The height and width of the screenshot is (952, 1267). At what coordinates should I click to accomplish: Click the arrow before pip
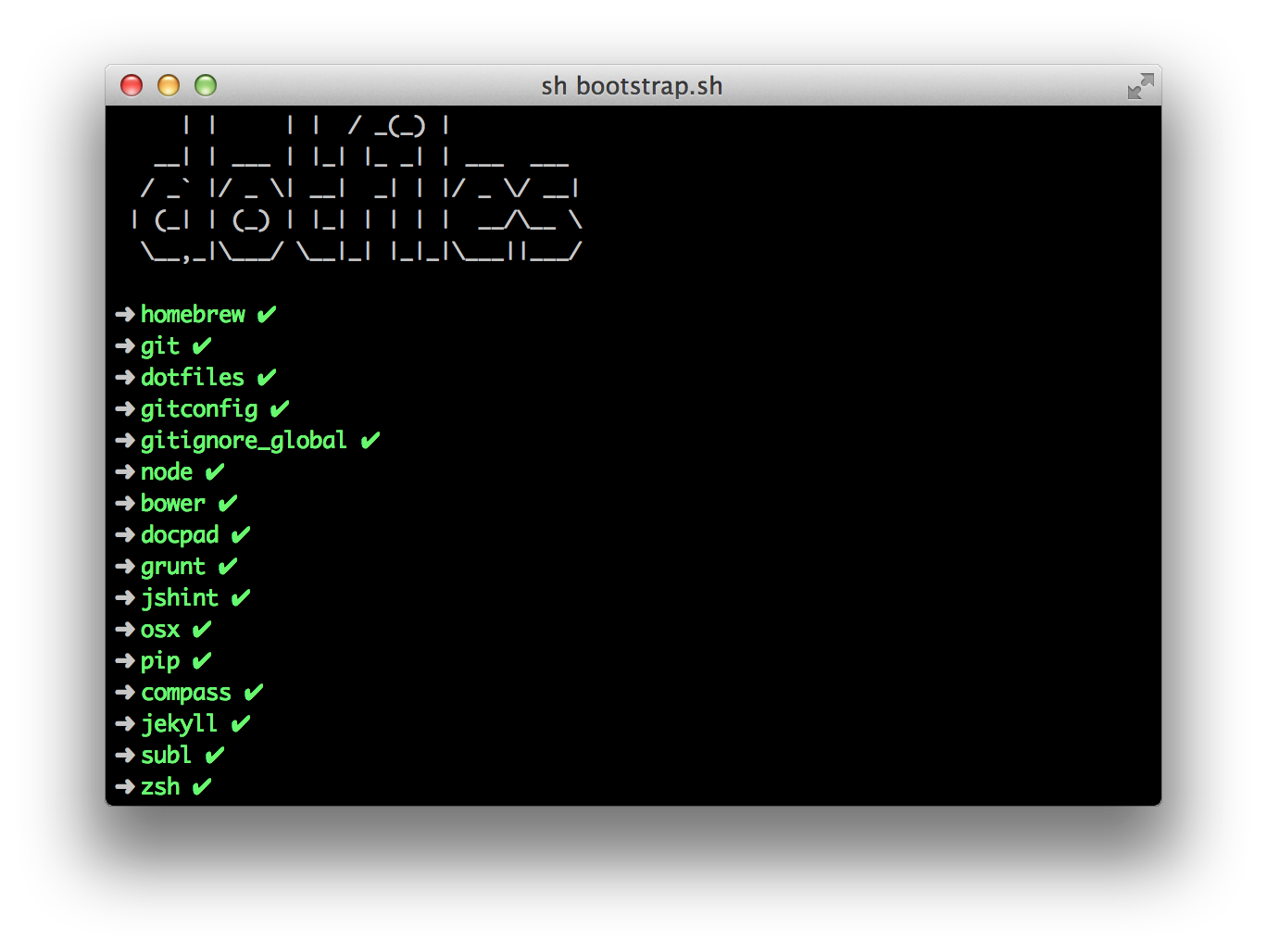coord(125,661)
